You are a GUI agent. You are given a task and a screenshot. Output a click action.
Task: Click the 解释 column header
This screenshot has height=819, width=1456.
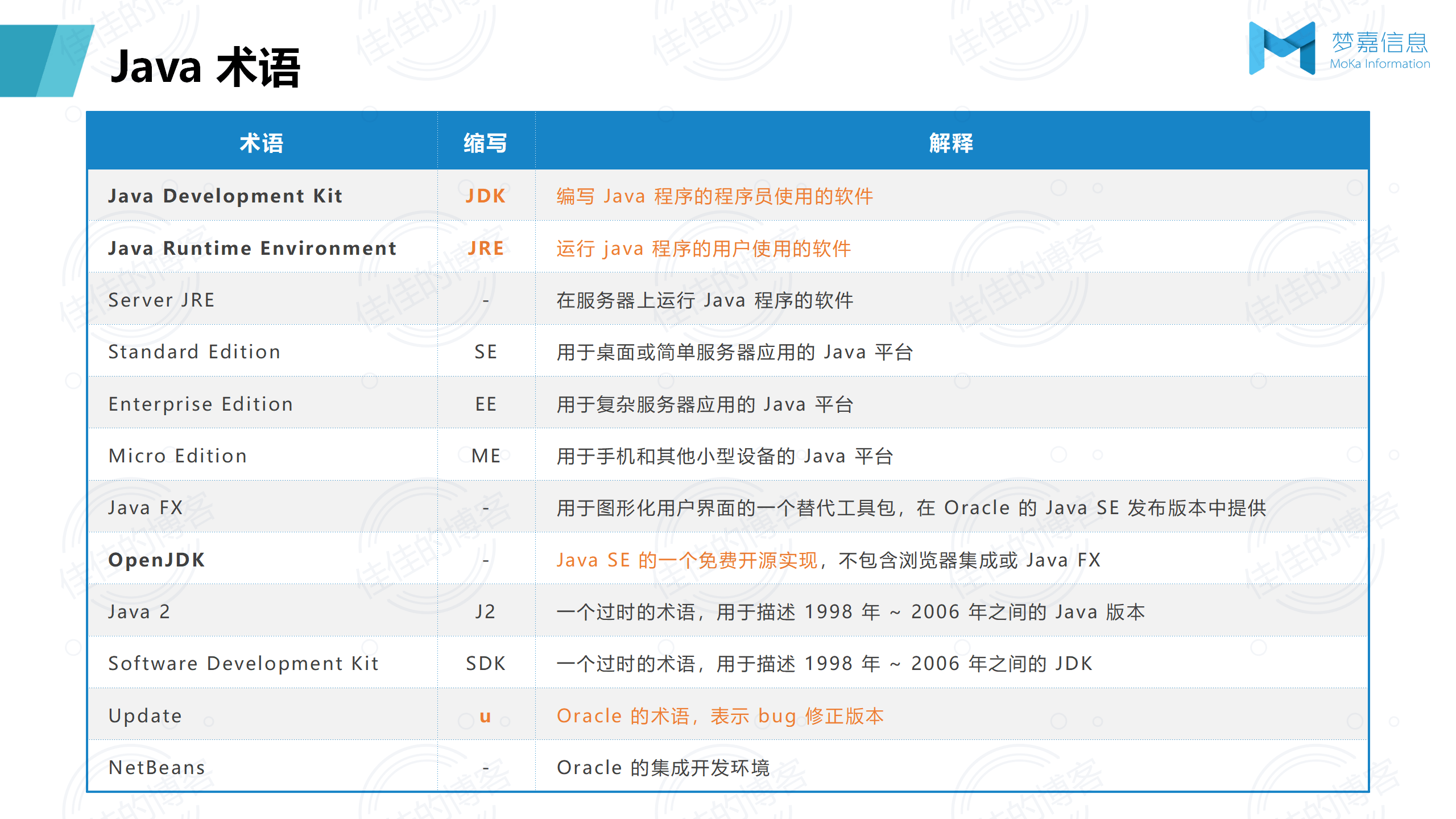pyautogui.click(x=951, y=143)
